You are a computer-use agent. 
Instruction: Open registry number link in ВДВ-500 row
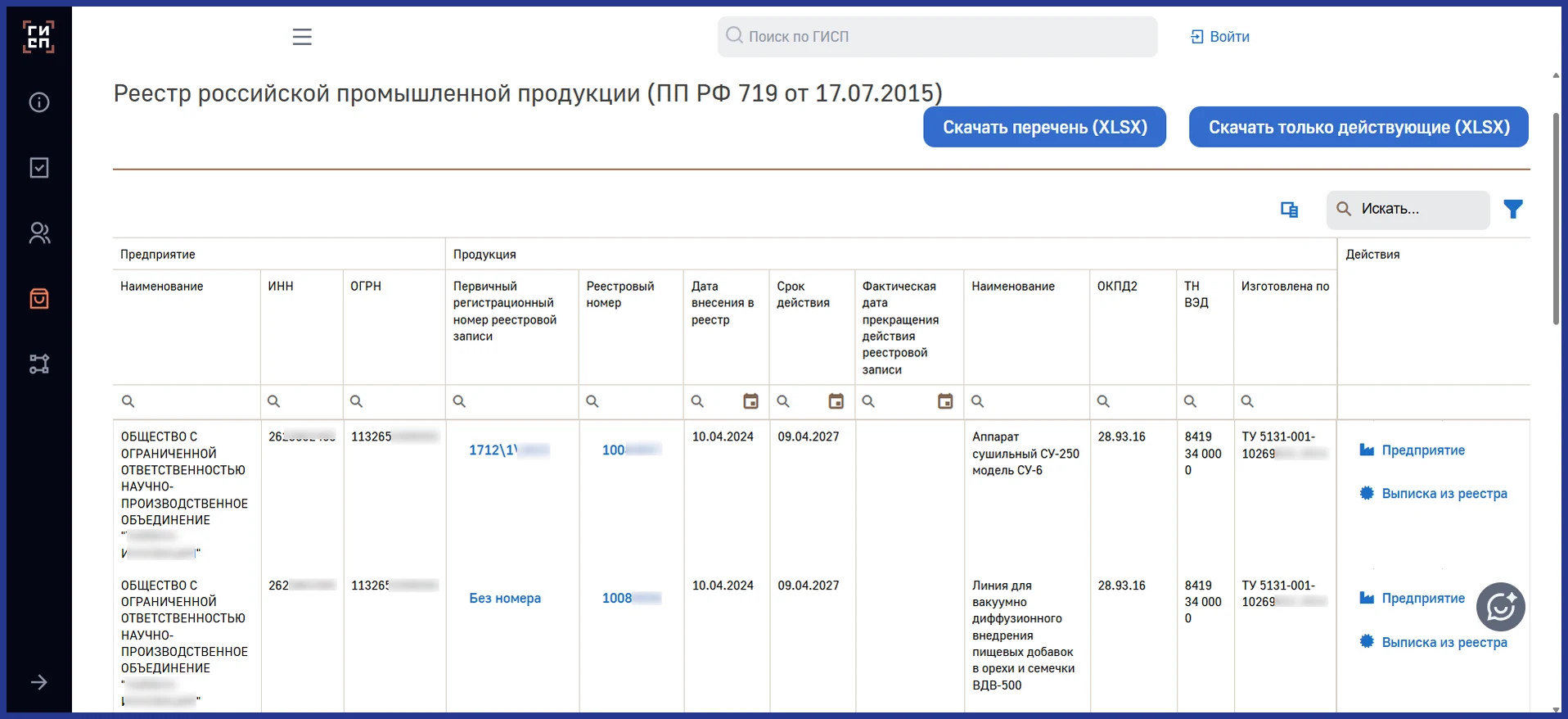point(631,599)
